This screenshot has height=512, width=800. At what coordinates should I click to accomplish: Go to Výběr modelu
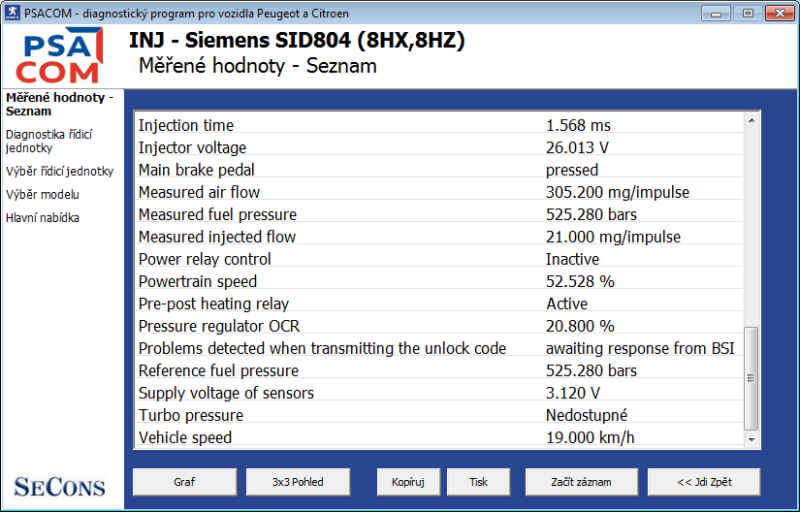(x=42, y=194)
